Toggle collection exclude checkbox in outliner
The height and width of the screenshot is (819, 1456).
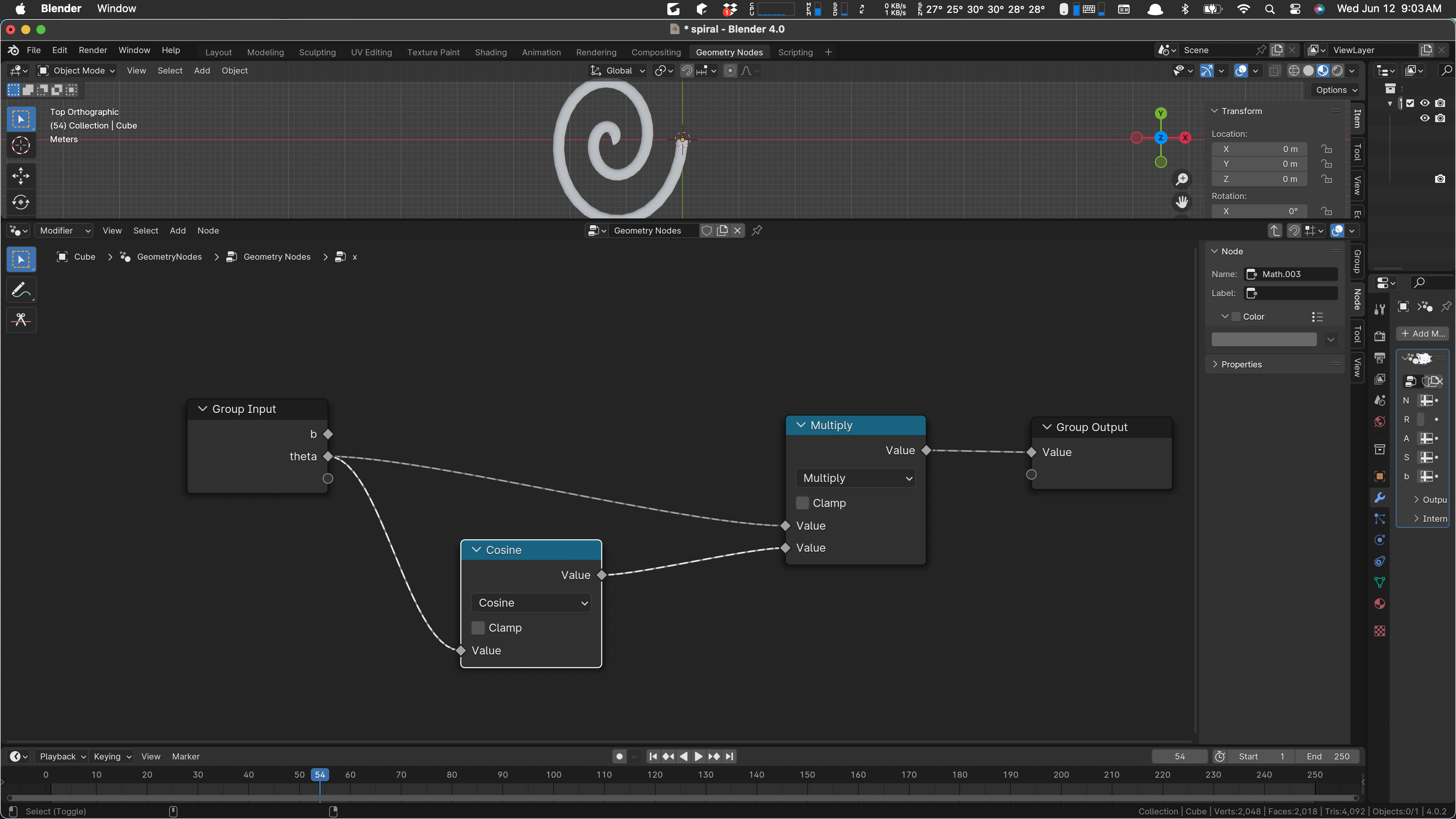(x=1410, y=103)
